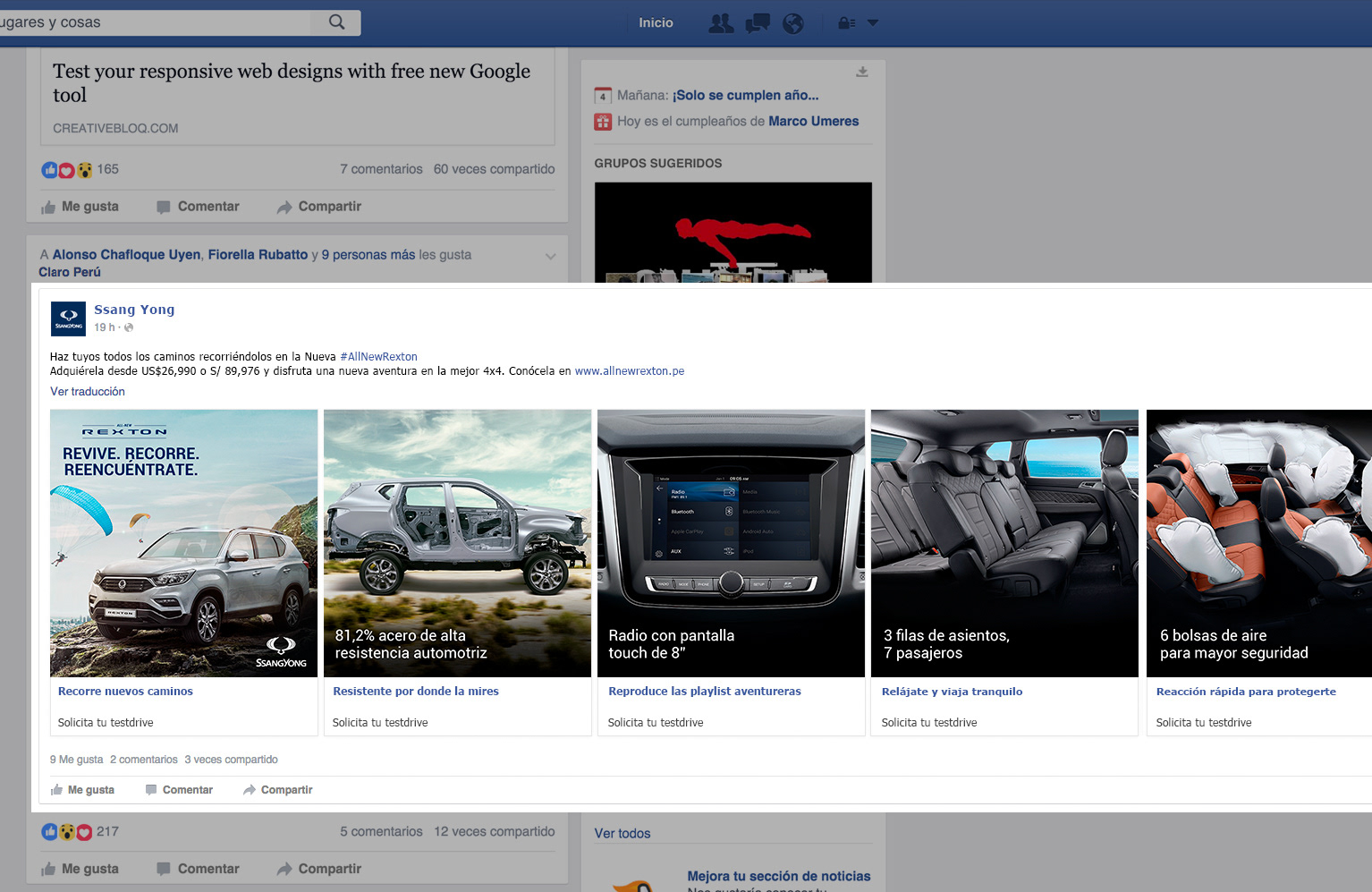Click Compartir on the Ssang Yong post
Image resolution: width=1372 pixels, height=892 pixels.
tap(278, 790)
